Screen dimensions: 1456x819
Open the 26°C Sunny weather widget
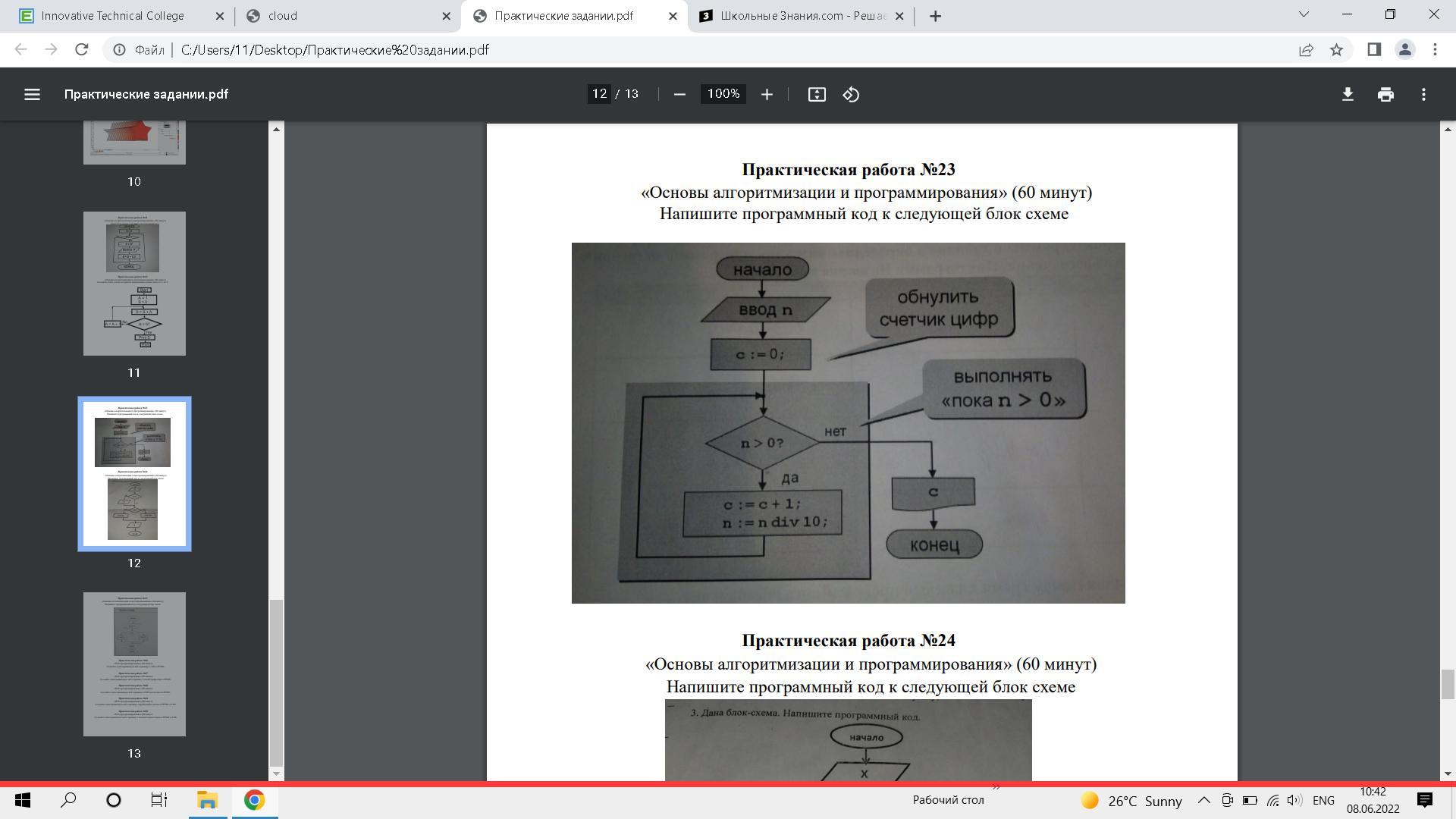(1131, 801)
